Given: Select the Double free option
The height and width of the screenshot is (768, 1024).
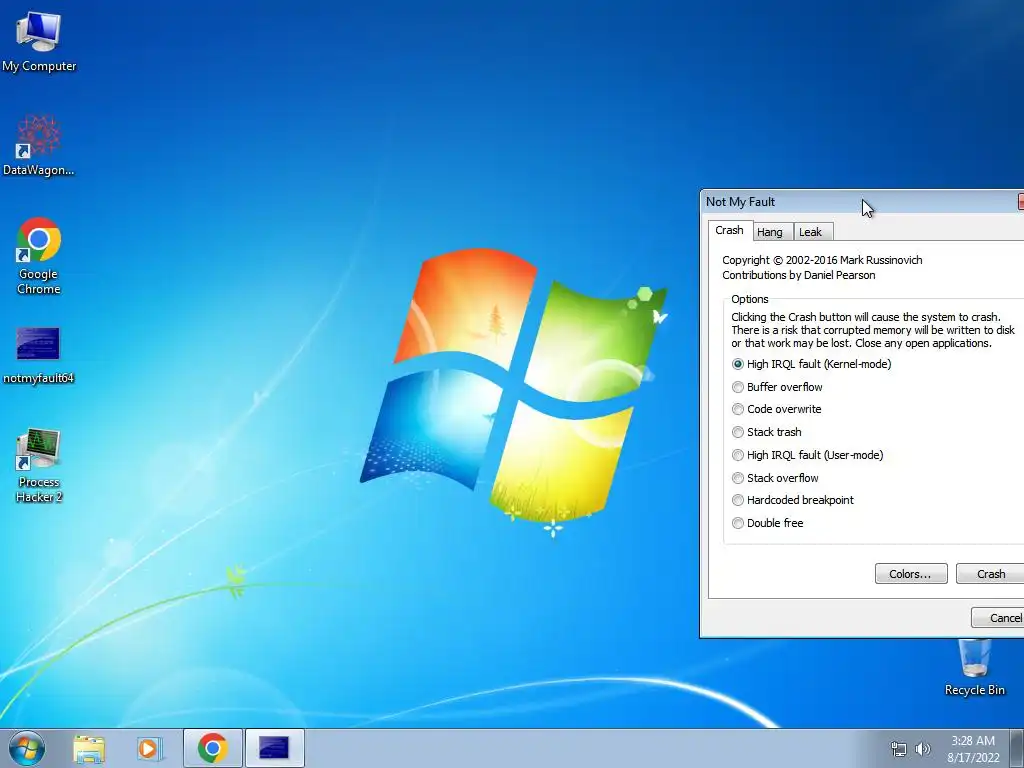Looking at the screenshot, I should pyautogui.click(x=767, y=522).
